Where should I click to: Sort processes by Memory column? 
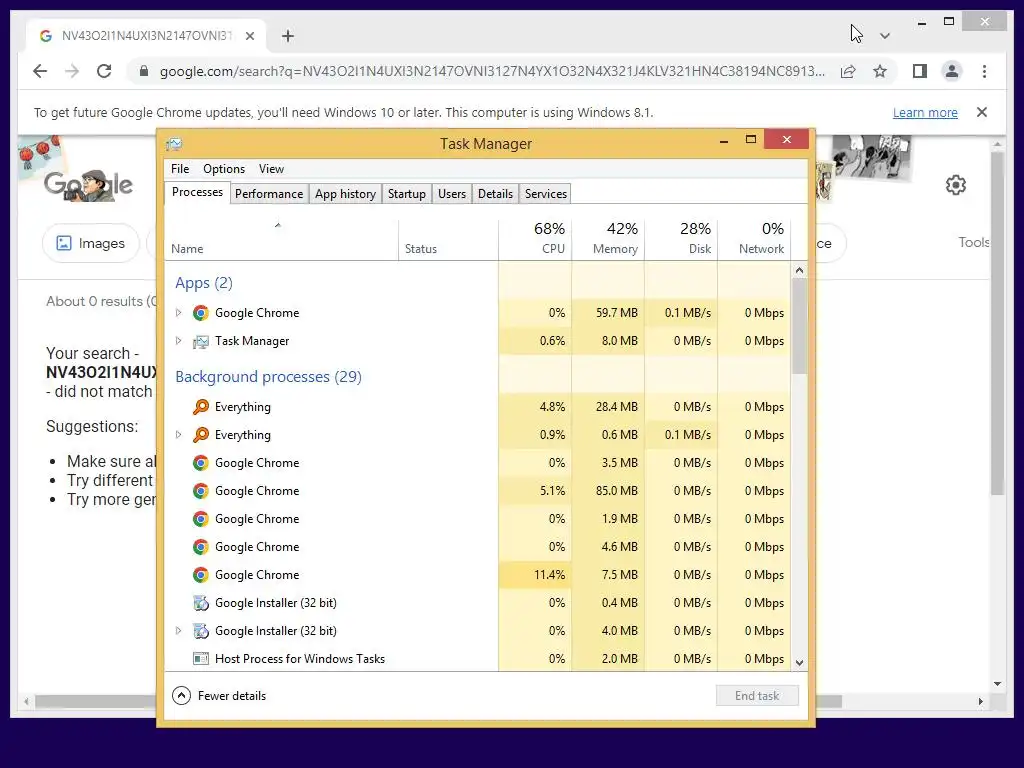point(608,240)
